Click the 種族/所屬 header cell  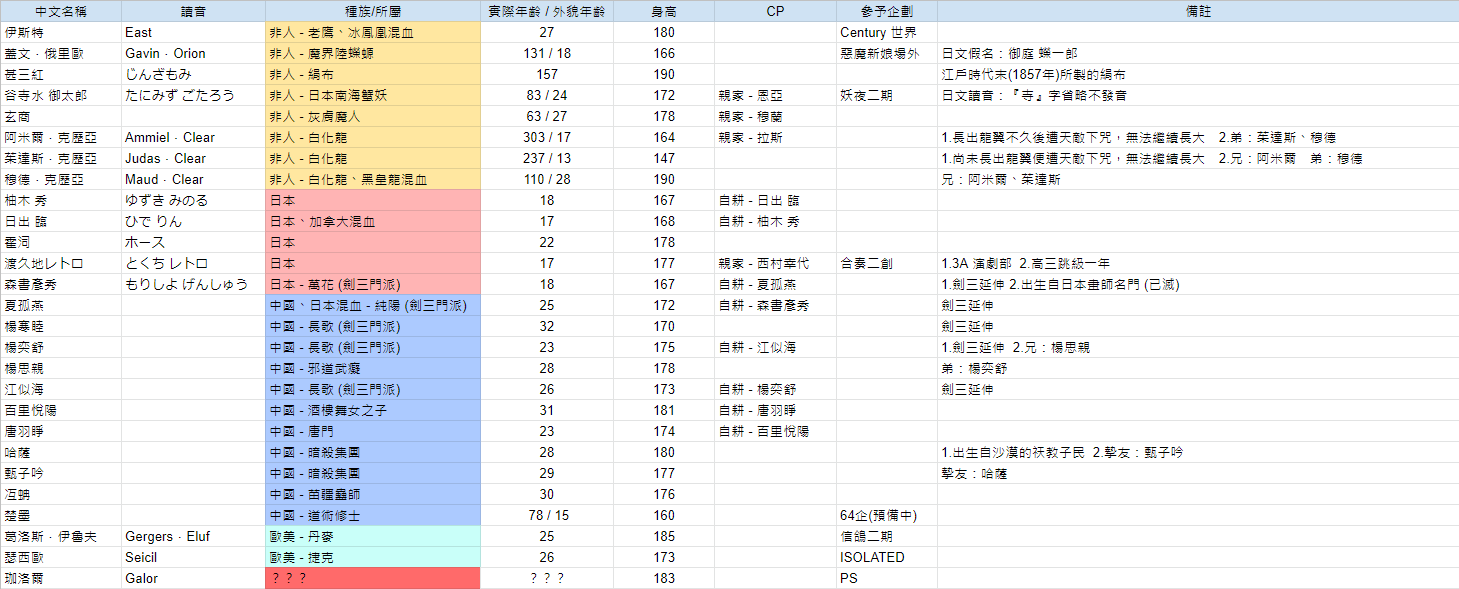click(x=373, y=12)
